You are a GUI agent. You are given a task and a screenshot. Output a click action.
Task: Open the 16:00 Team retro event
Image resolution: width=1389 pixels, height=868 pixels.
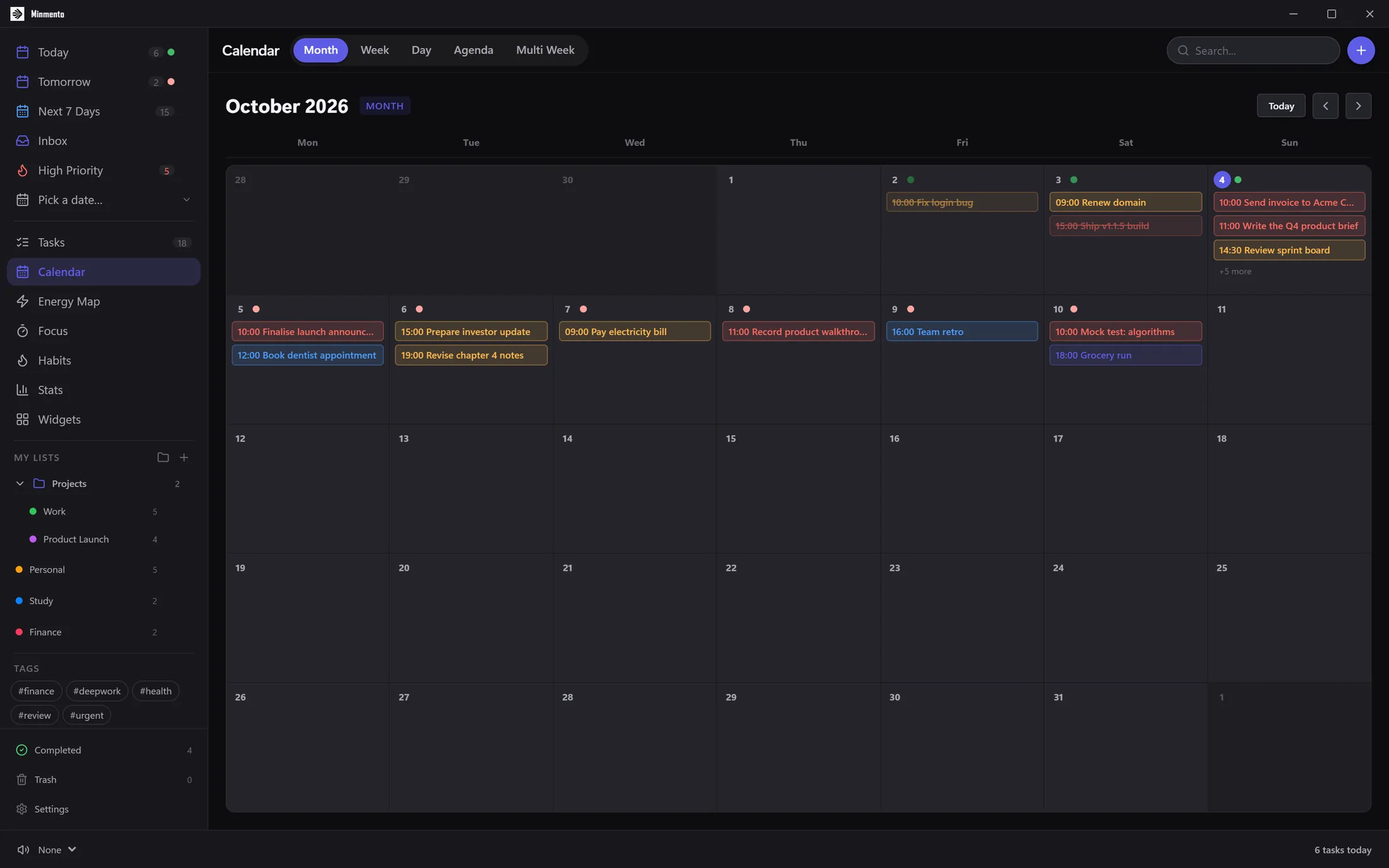pos(962,331)
